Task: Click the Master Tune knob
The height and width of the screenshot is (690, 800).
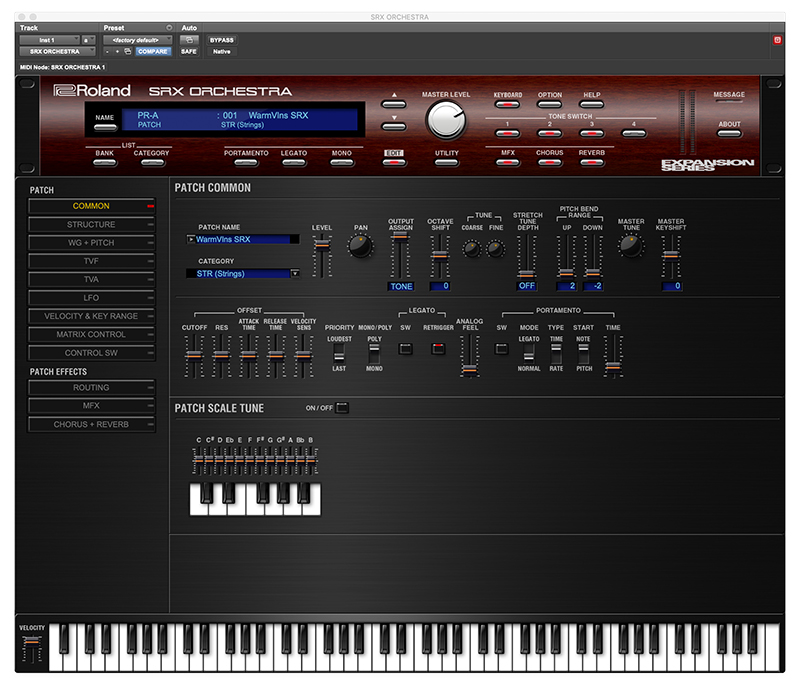Action: coord(631,247)
